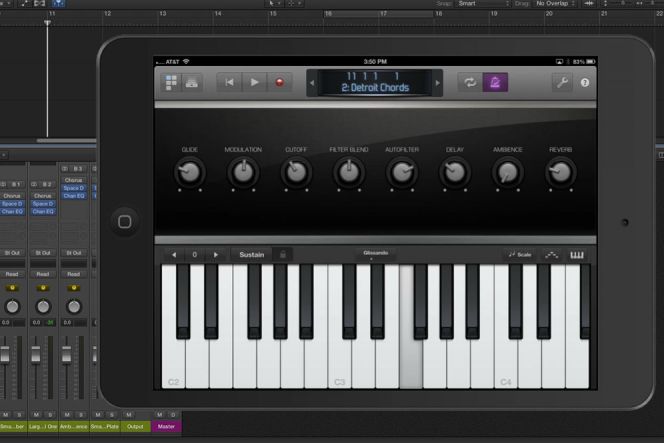Switch the Glissando mode selector

point(375,254)
